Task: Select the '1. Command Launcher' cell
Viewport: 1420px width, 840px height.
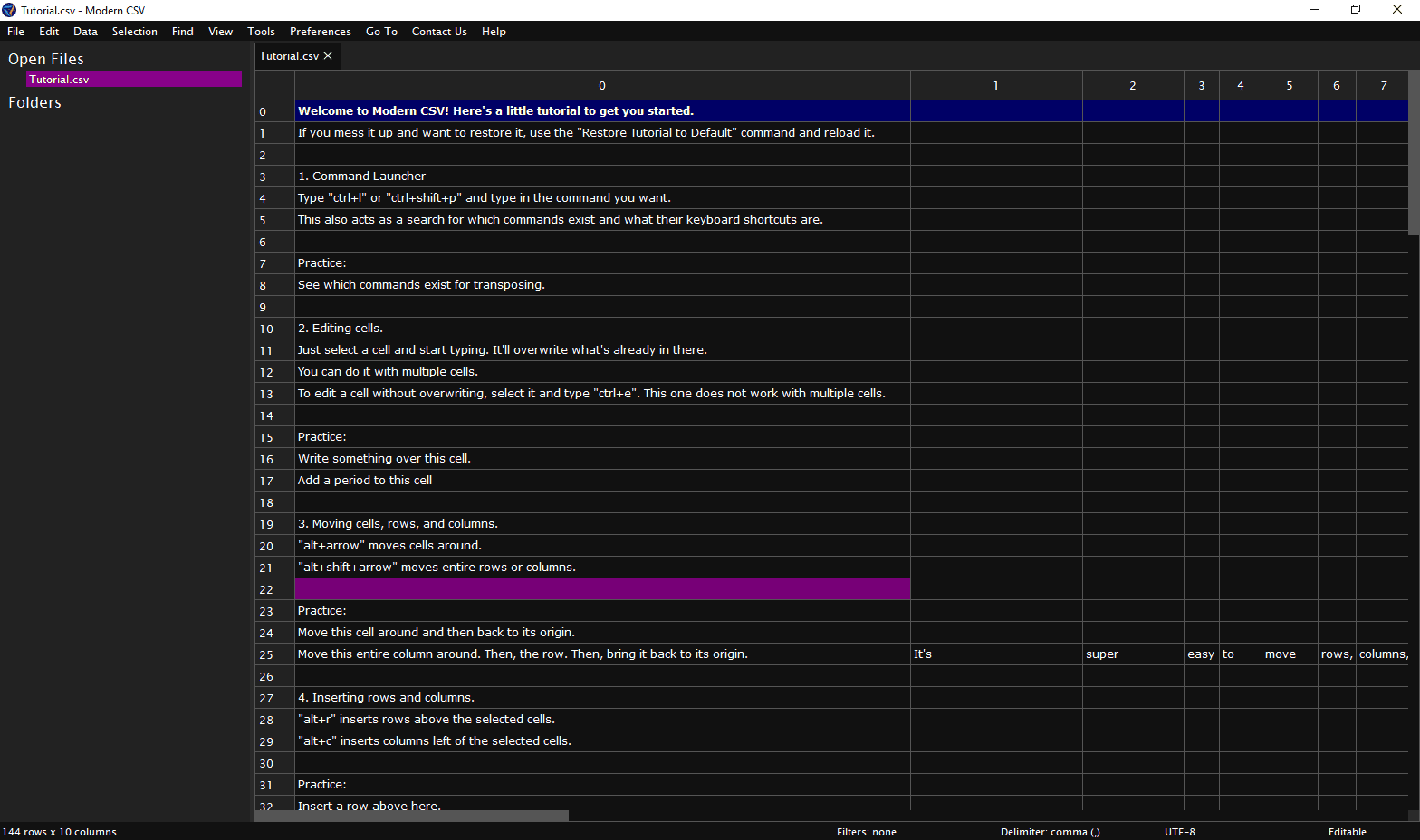Action: 602,177
